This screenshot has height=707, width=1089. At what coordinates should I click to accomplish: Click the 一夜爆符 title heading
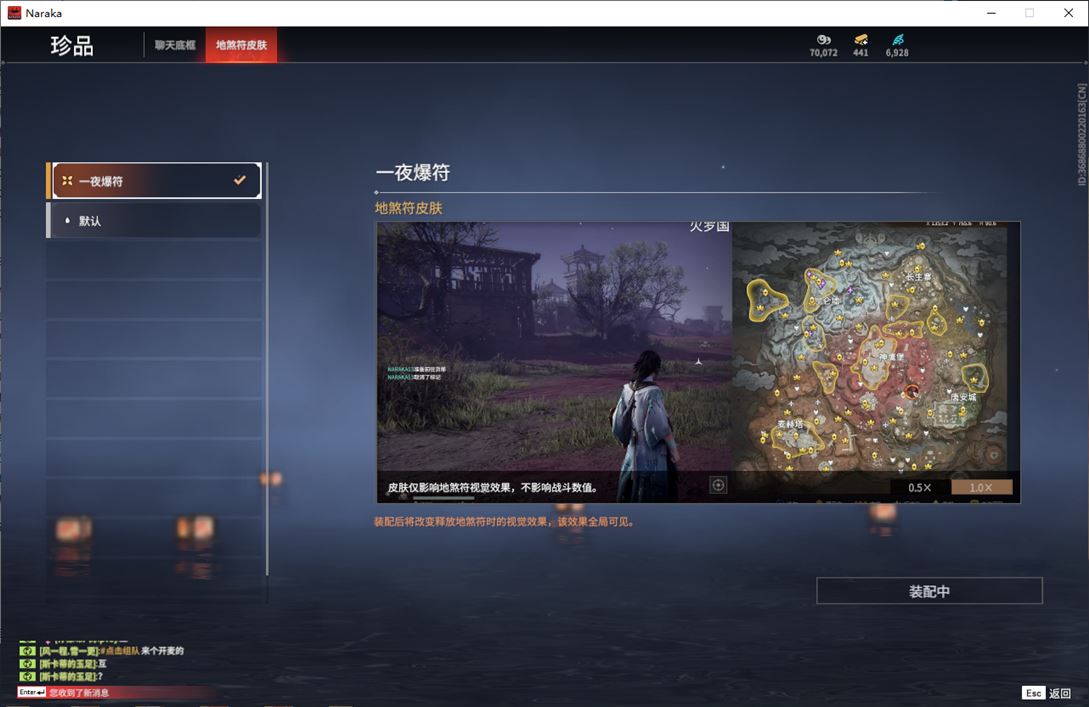click(413, 172)
